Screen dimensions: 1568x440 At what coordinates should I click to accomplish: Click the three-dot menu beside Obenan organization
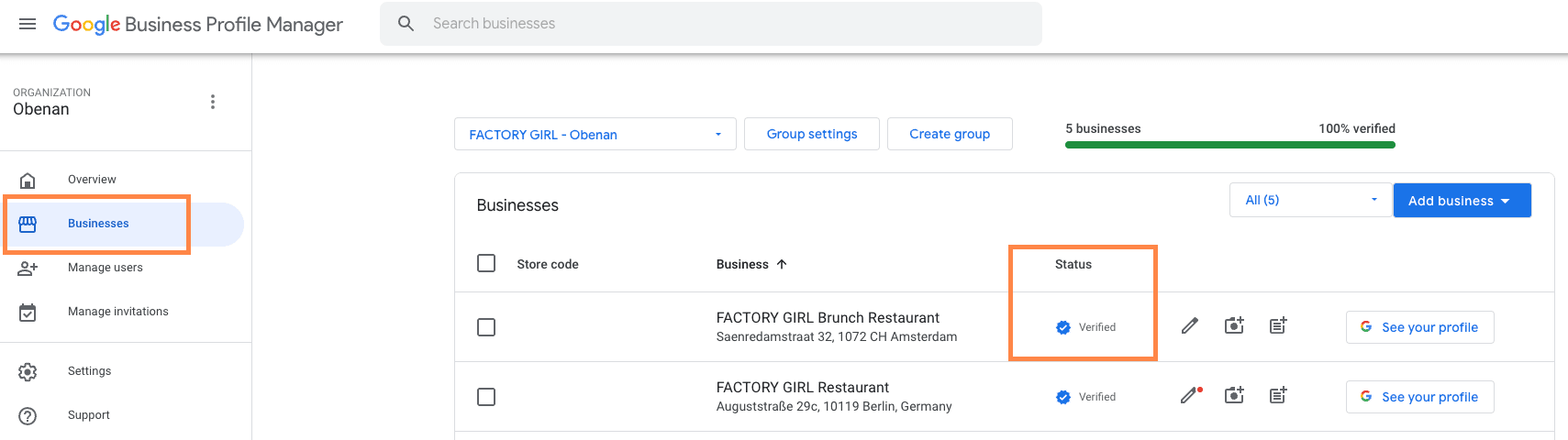[x=213, y=102]
